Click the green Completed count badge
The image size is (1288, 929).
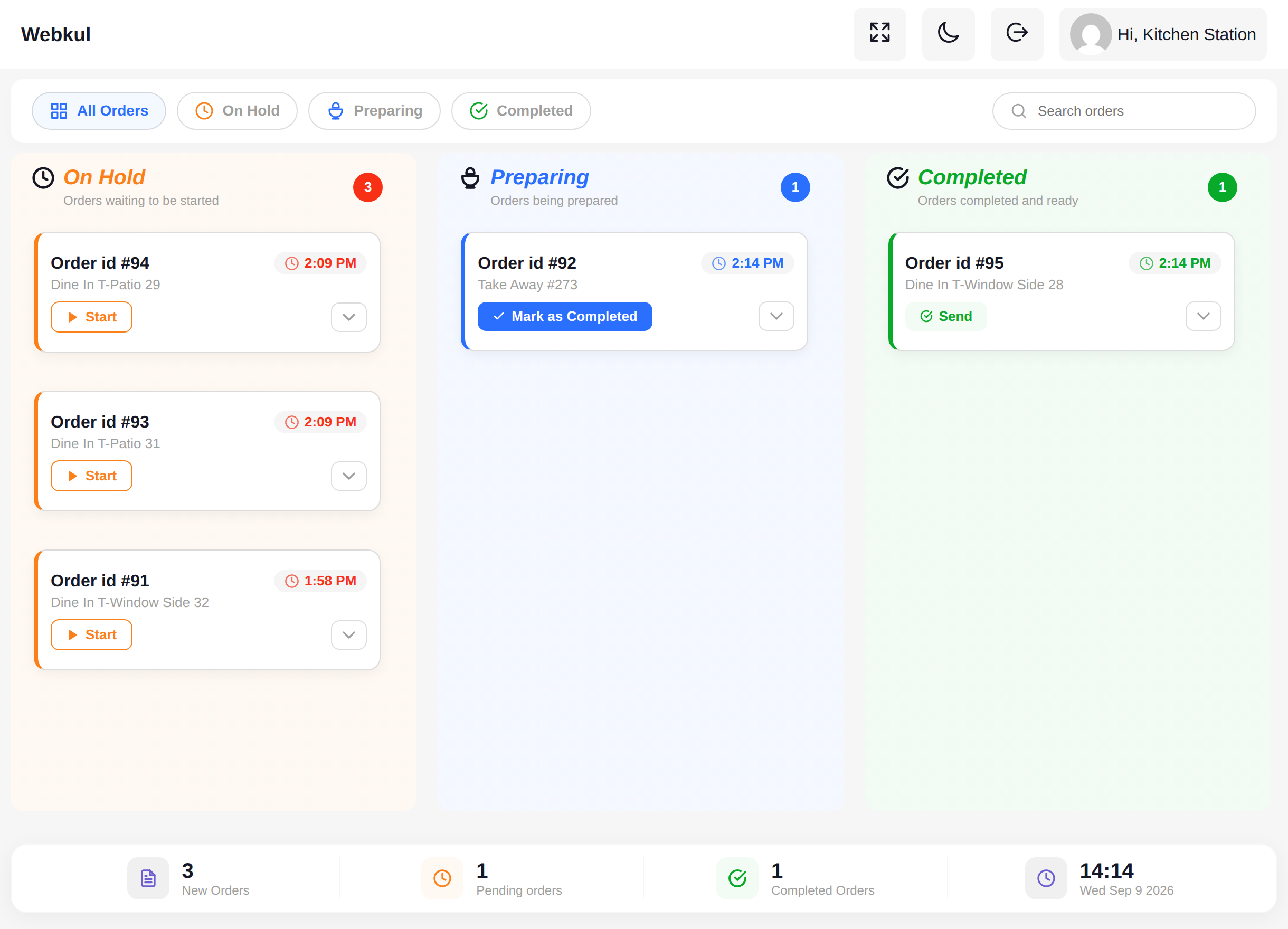click(1222, 187)
